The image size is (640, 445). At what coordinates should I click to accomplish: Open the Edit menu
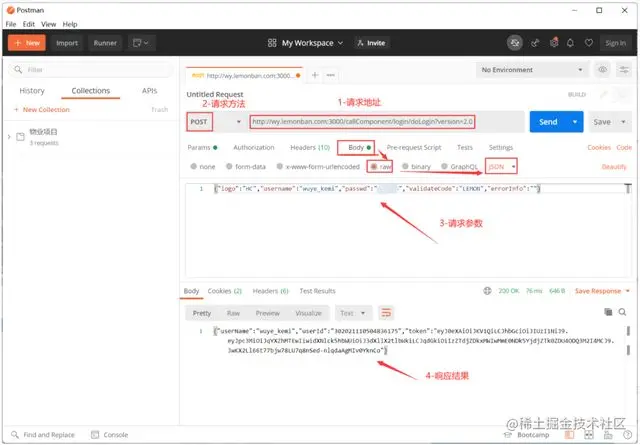pyautogui.click(x=28, y=24)
